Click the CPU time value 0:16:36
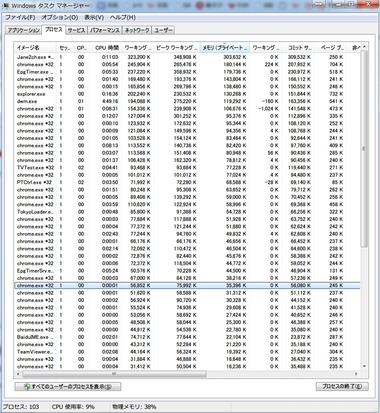This screenshot has width=380, height=413. [110, 94]
